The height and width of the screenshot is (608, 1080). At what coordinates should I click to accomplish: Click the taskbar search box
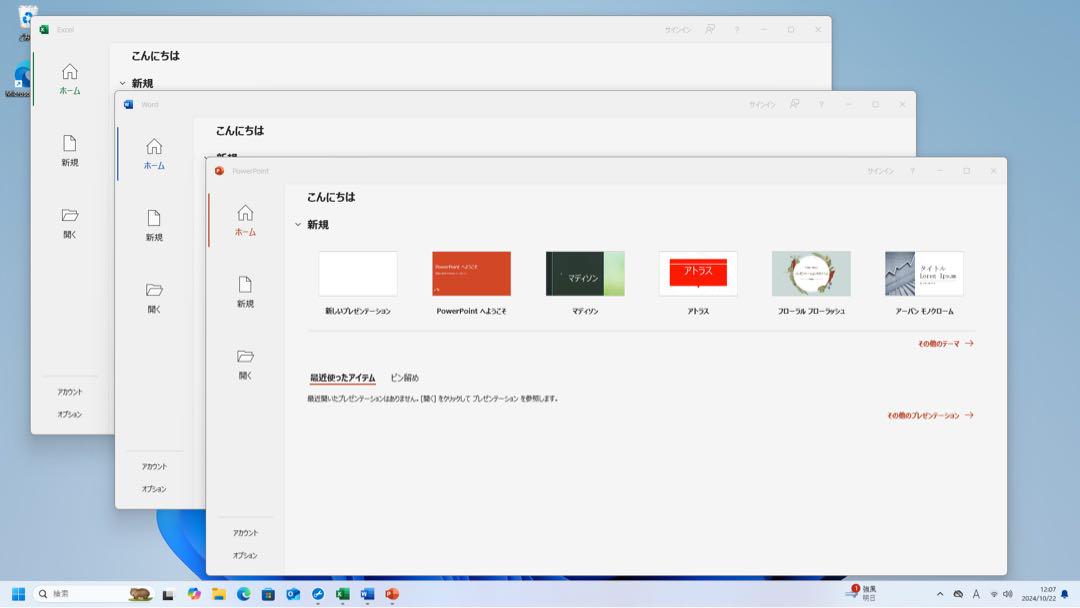pos(94,594)
